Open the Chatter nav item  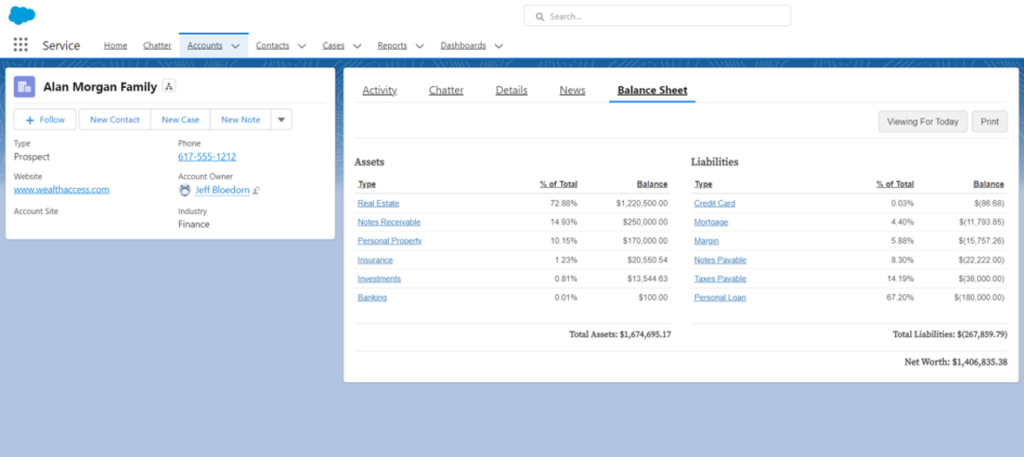[x=157, y=46]
